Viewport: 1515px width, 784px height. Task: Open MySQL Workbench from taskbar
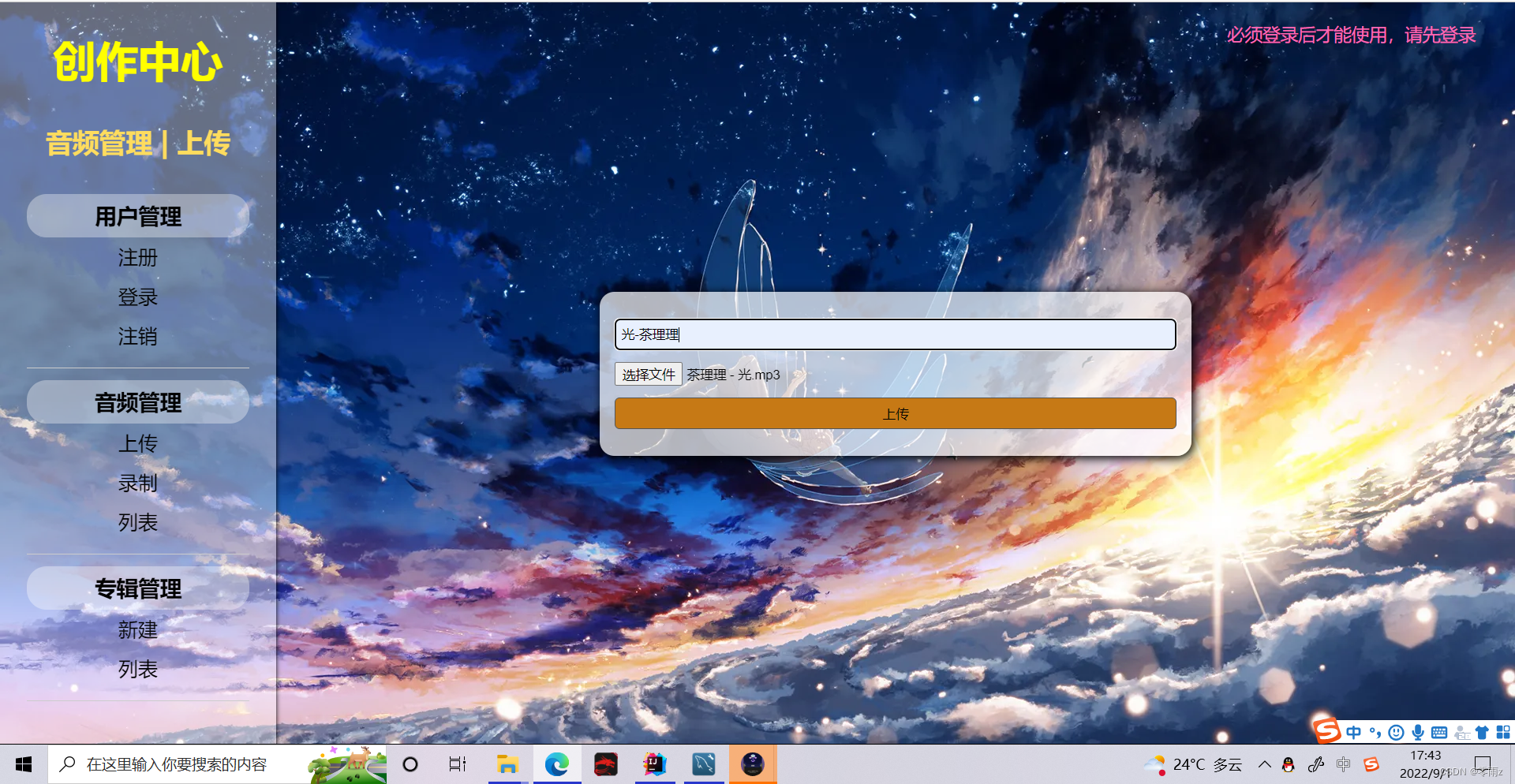click(704, 764)
